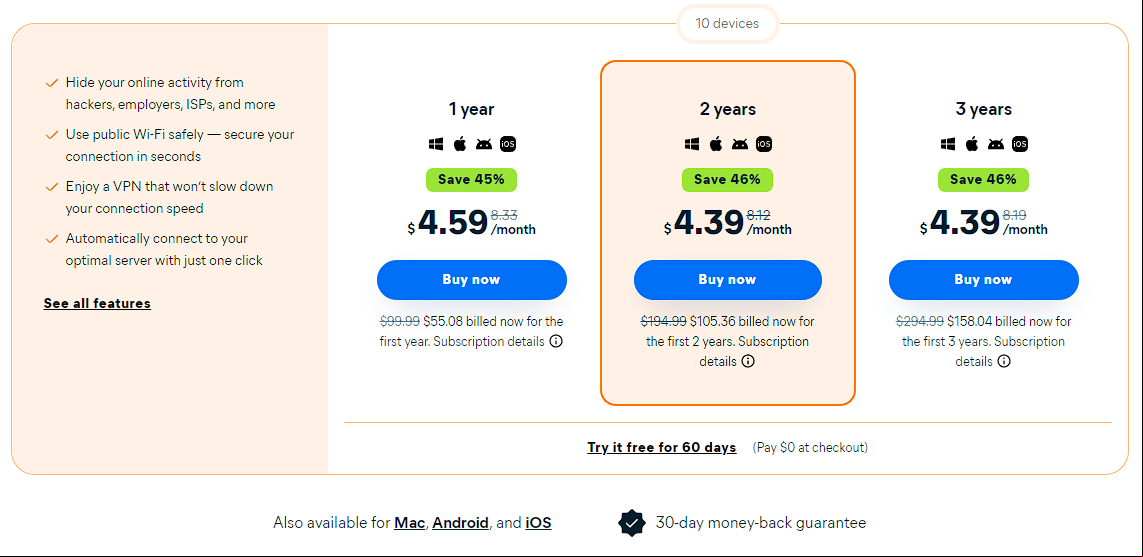Screen dimensions: 1143x557
Task: Click the Android icon under 3 years plan
Action: point(996,144)
